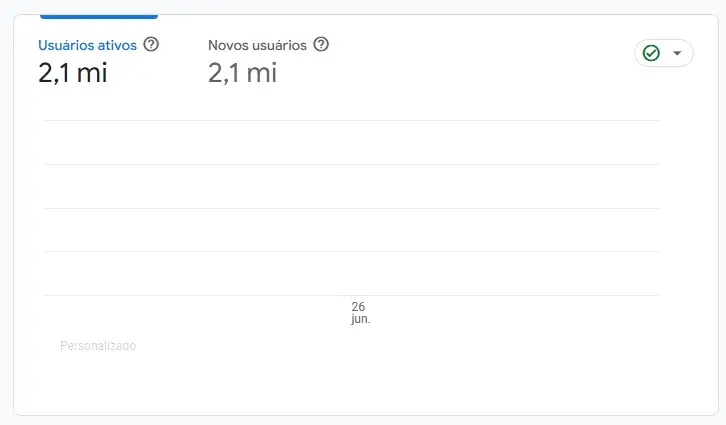This screenshot has height=425, width=726.
Task: Click the blue active tab indicator bar
Action: coord(98,16)
